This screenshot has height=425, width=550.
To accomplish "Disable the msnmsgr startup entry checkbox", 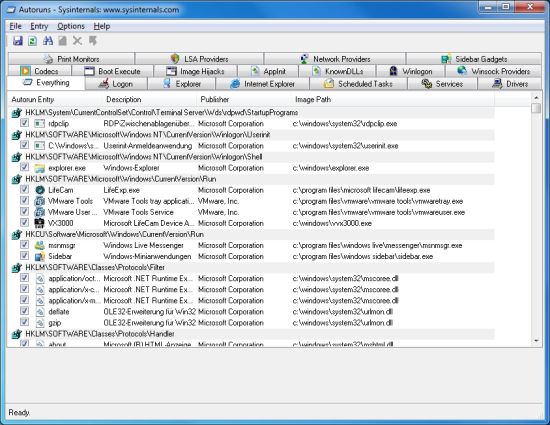I will pyautogui.click(x=24, y=245).
